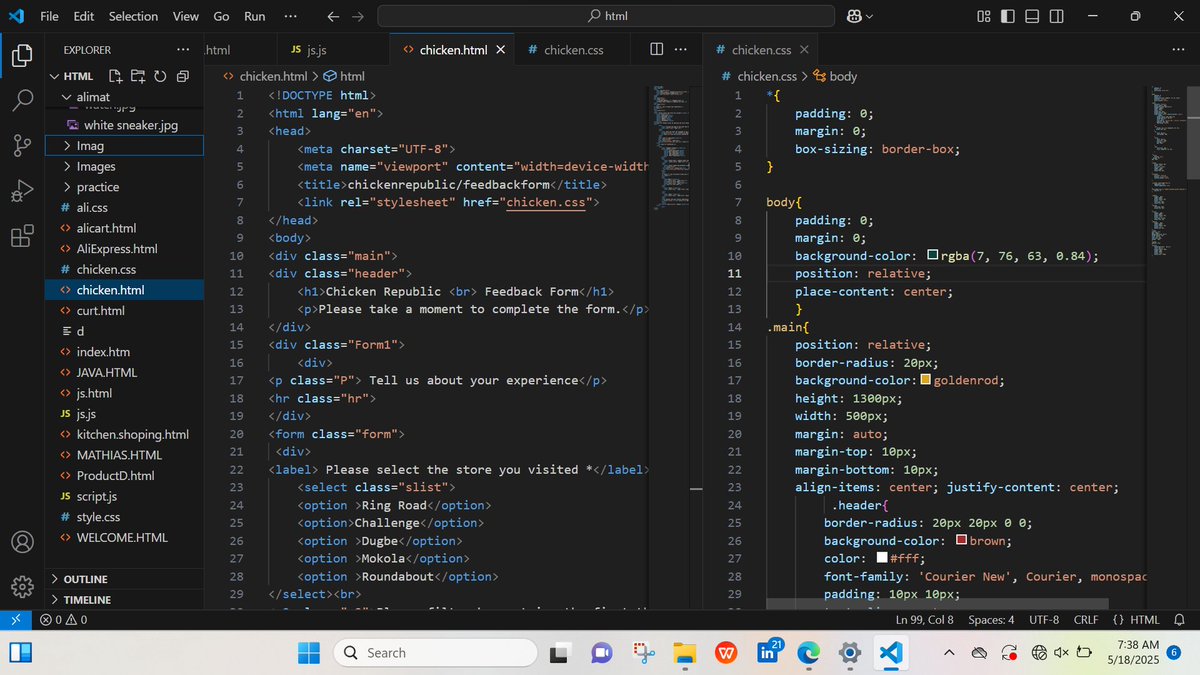This screenshot has height=675, width=1200.
Task: Open Microsoft Edge from the taskbar
Action: 808,653
